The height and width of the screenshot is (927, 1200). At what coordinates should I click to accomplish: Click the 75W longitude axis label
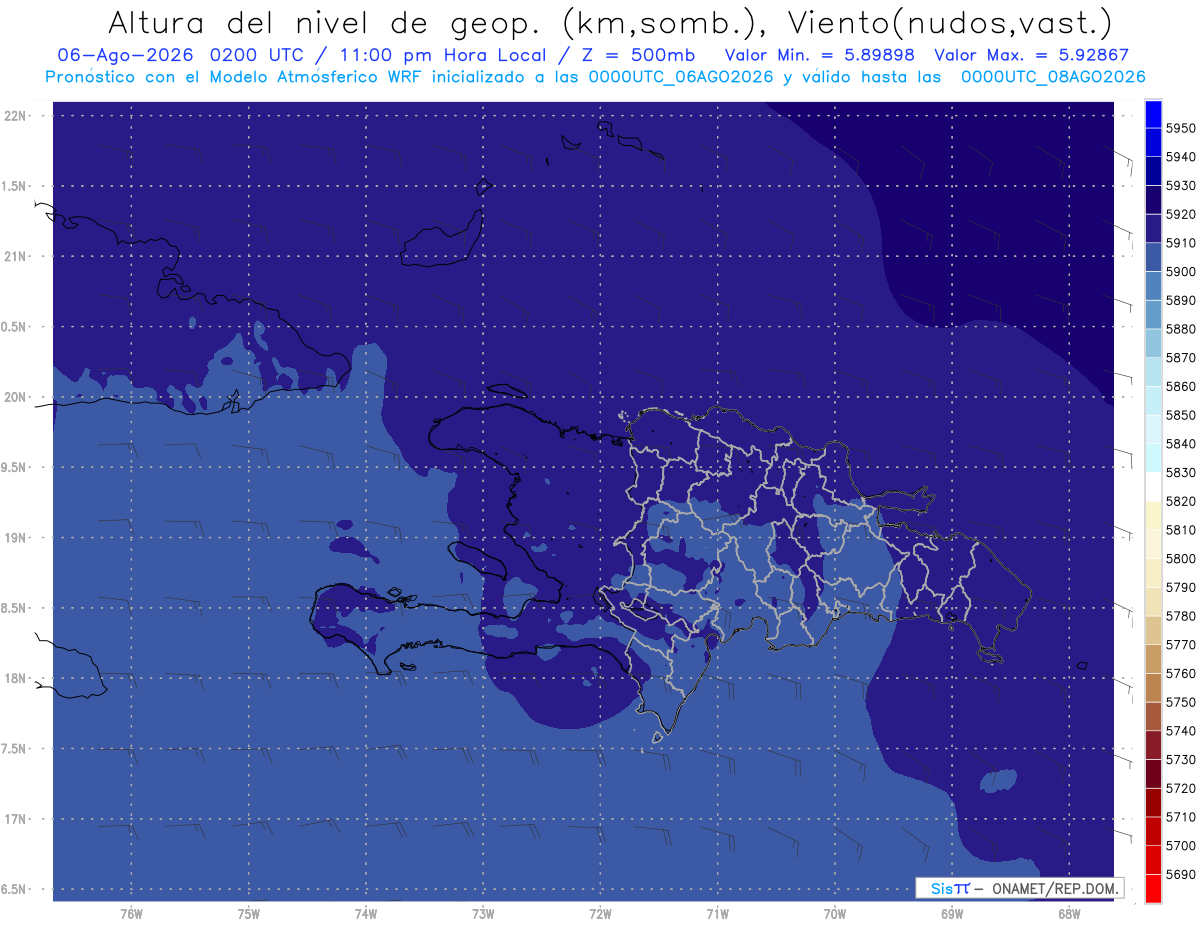248,913
